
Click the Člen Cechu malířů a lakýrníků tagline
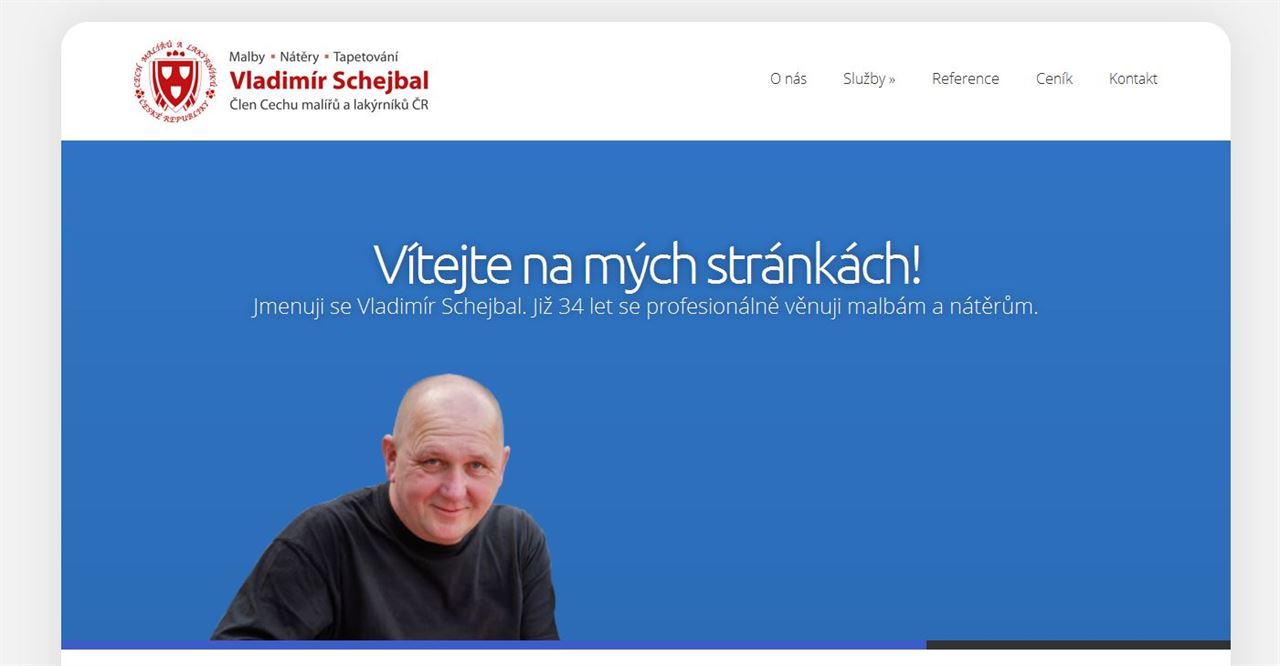tap(329, 105)
